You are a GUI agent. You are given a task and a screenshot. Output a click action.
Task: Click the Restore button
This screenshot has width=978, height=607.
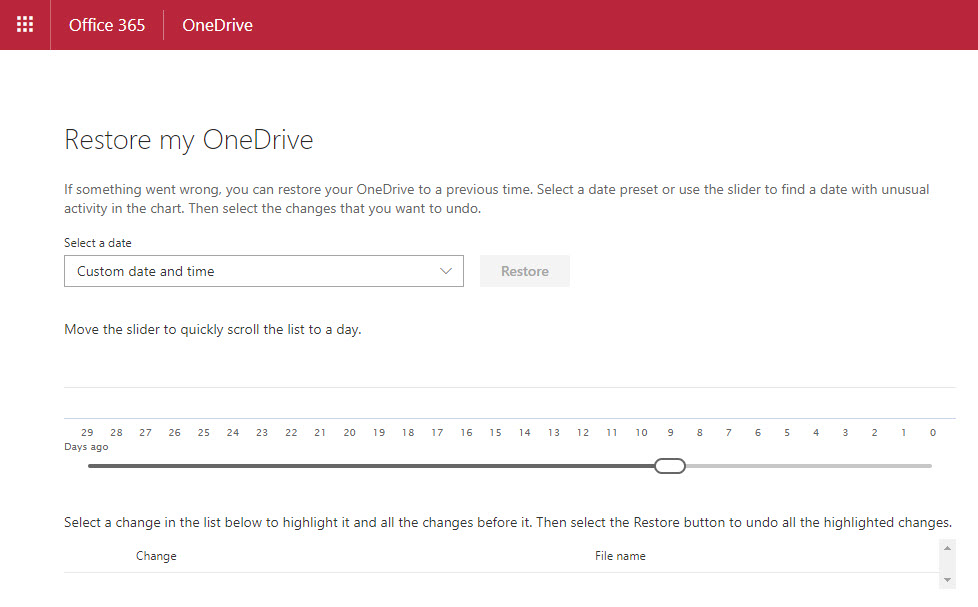pos(525,271)
